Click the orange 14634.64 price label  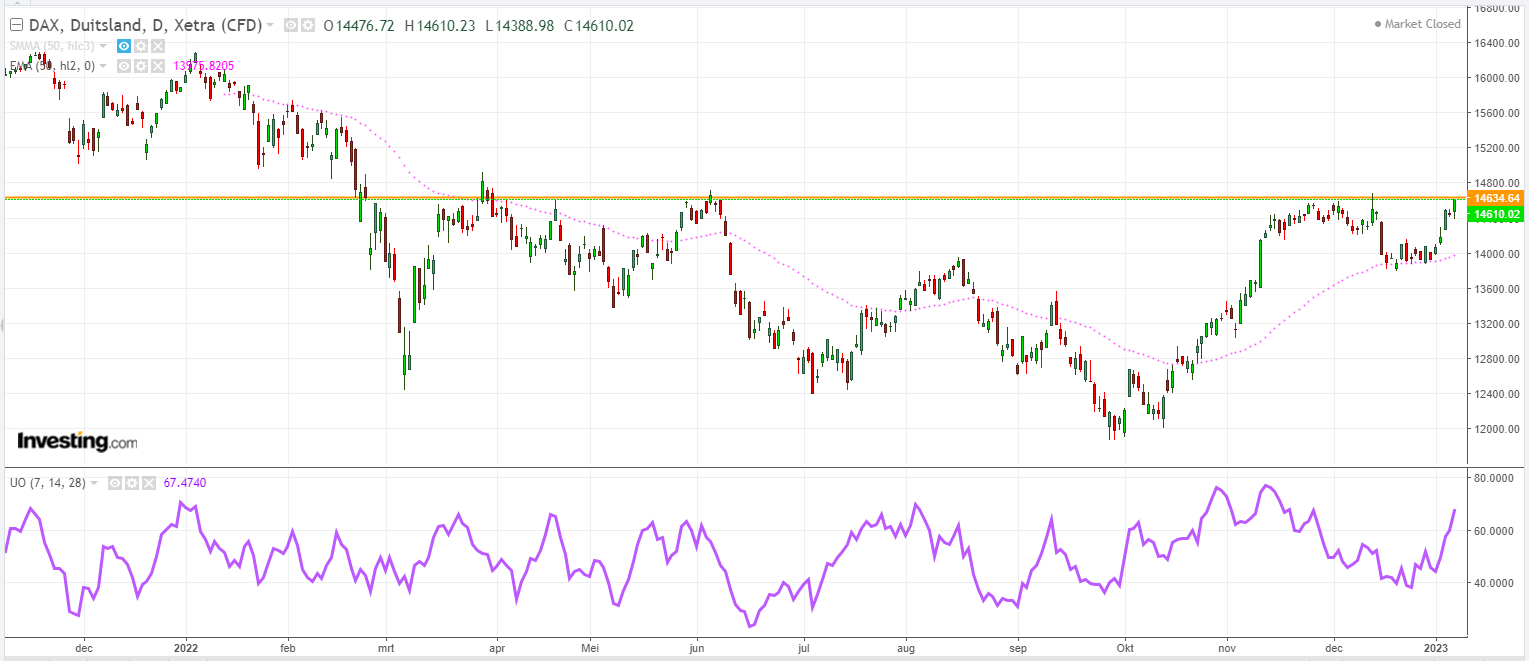(x=1497, y=198)
